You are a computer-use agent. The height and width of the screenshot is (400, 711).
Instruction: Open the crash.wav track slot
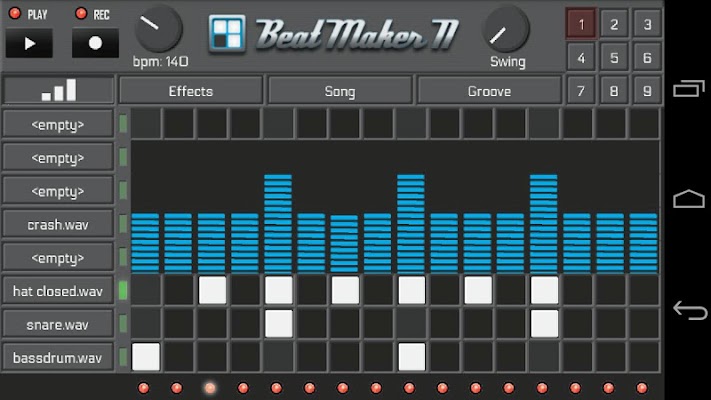[x=58, y=224]
